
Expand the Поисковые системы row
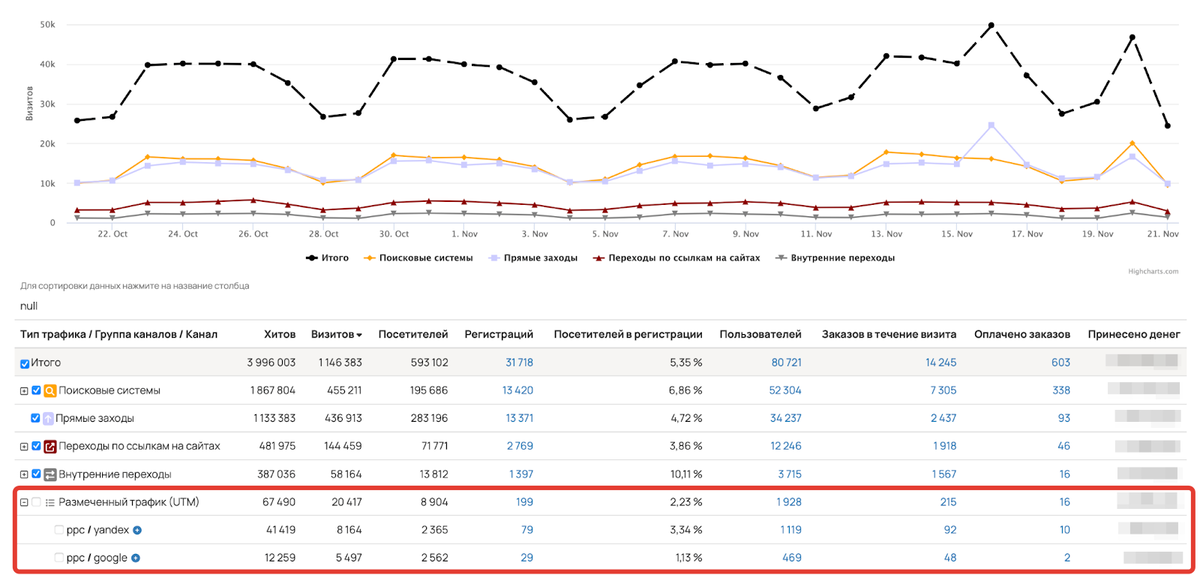[25, 391]
